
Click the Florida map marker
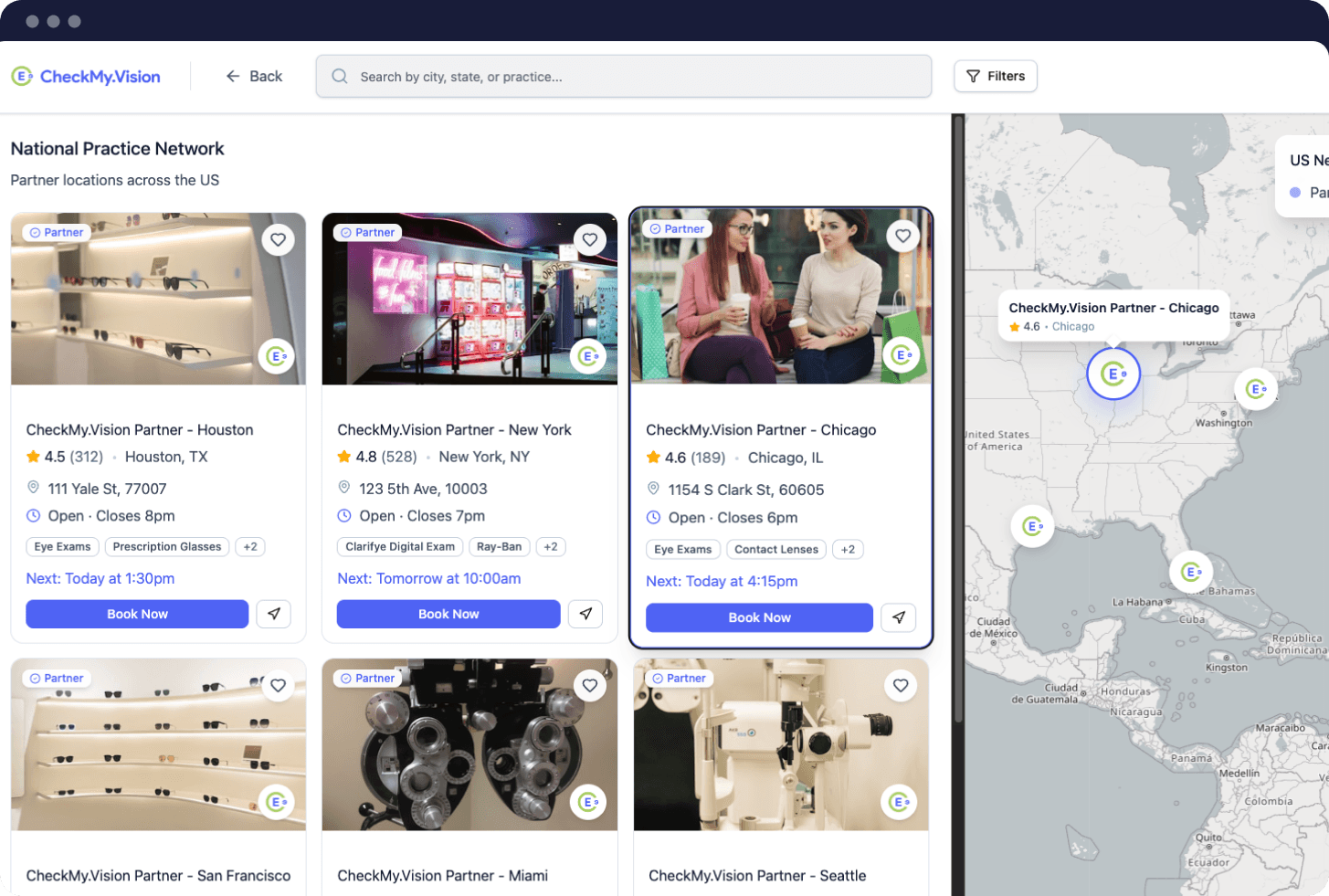coord(1190,572)
